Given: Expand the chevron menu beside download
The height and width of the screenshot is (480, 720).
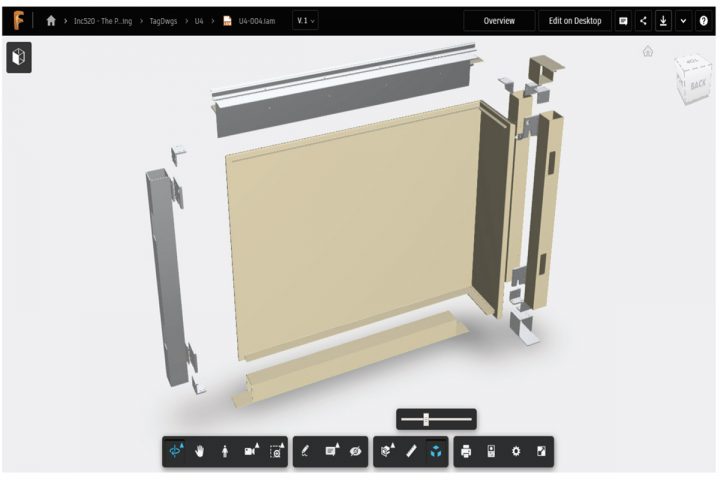Looking at the screenshot, I should click(x=683, y=20).
